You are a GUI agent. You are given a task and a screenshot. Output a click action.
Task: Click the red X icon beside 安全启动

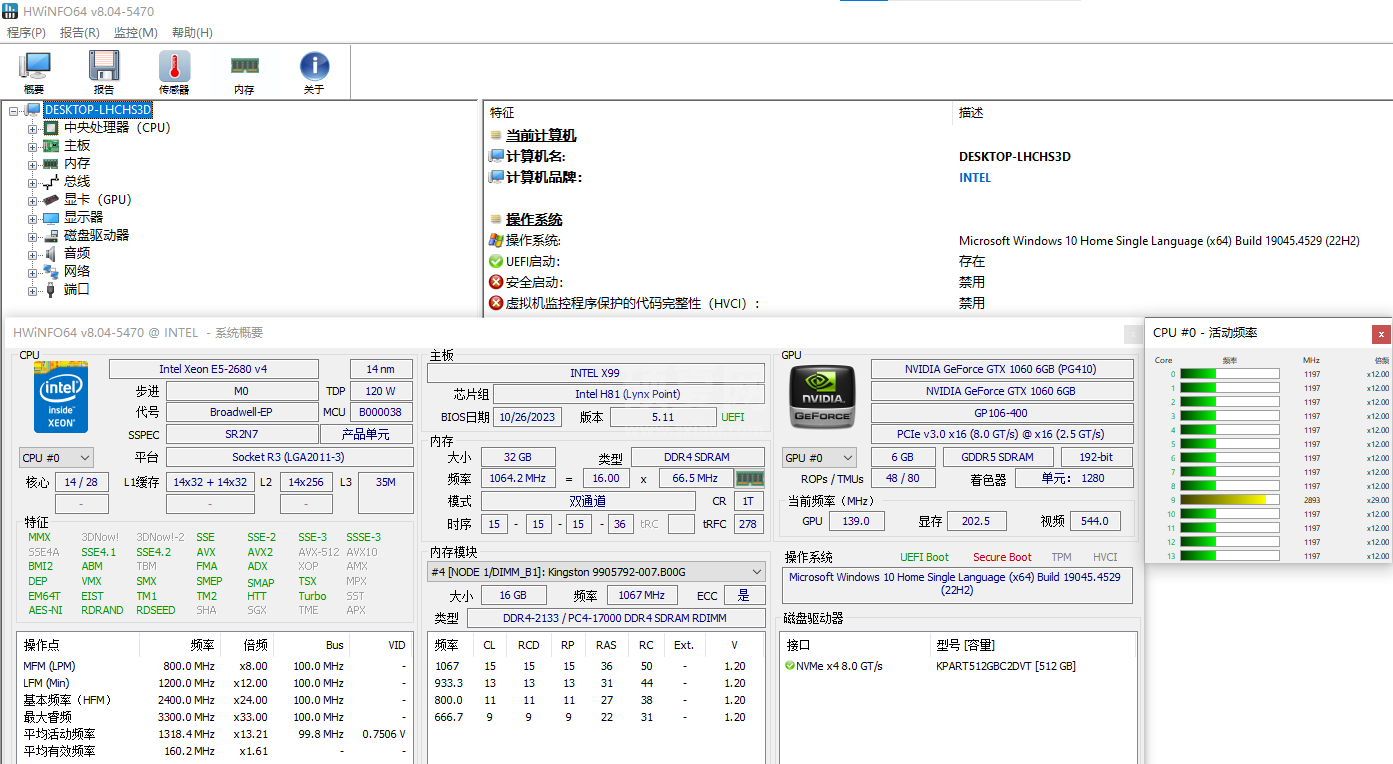pyautogui.click(x=496, y=282)
